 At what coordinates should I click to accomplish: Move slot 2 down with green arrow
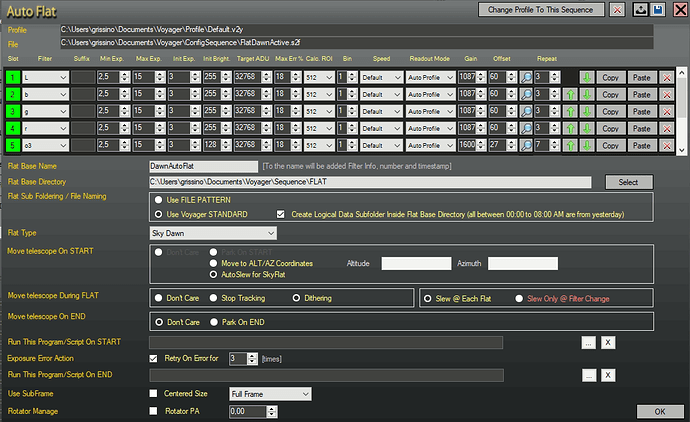(x=587, y=94)
